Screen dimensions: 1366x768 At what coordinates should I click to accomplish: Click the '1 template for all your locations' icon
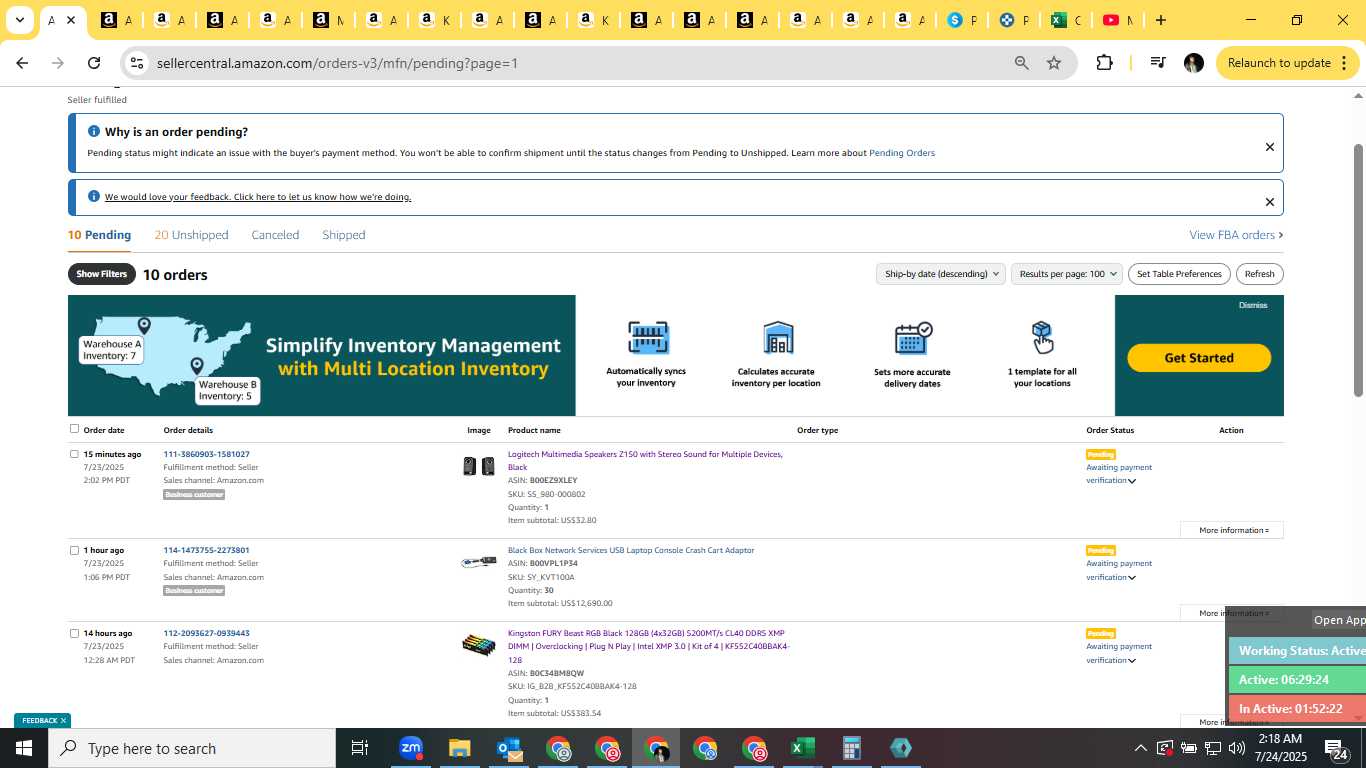(x=1042, y=338)
